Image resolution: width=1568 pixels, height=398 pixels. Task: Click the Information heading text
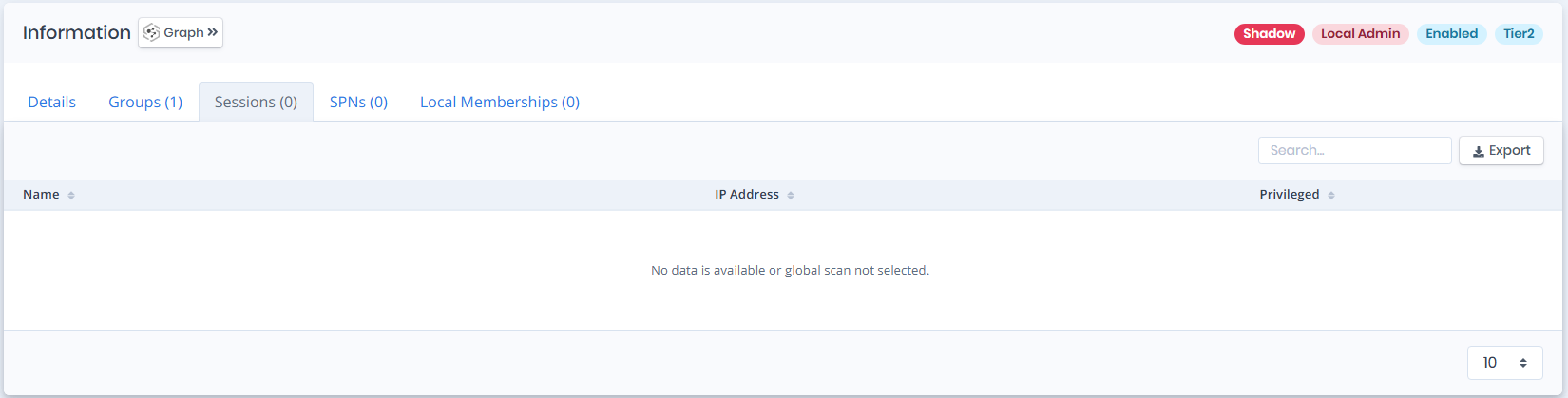(x=77, y=32)
